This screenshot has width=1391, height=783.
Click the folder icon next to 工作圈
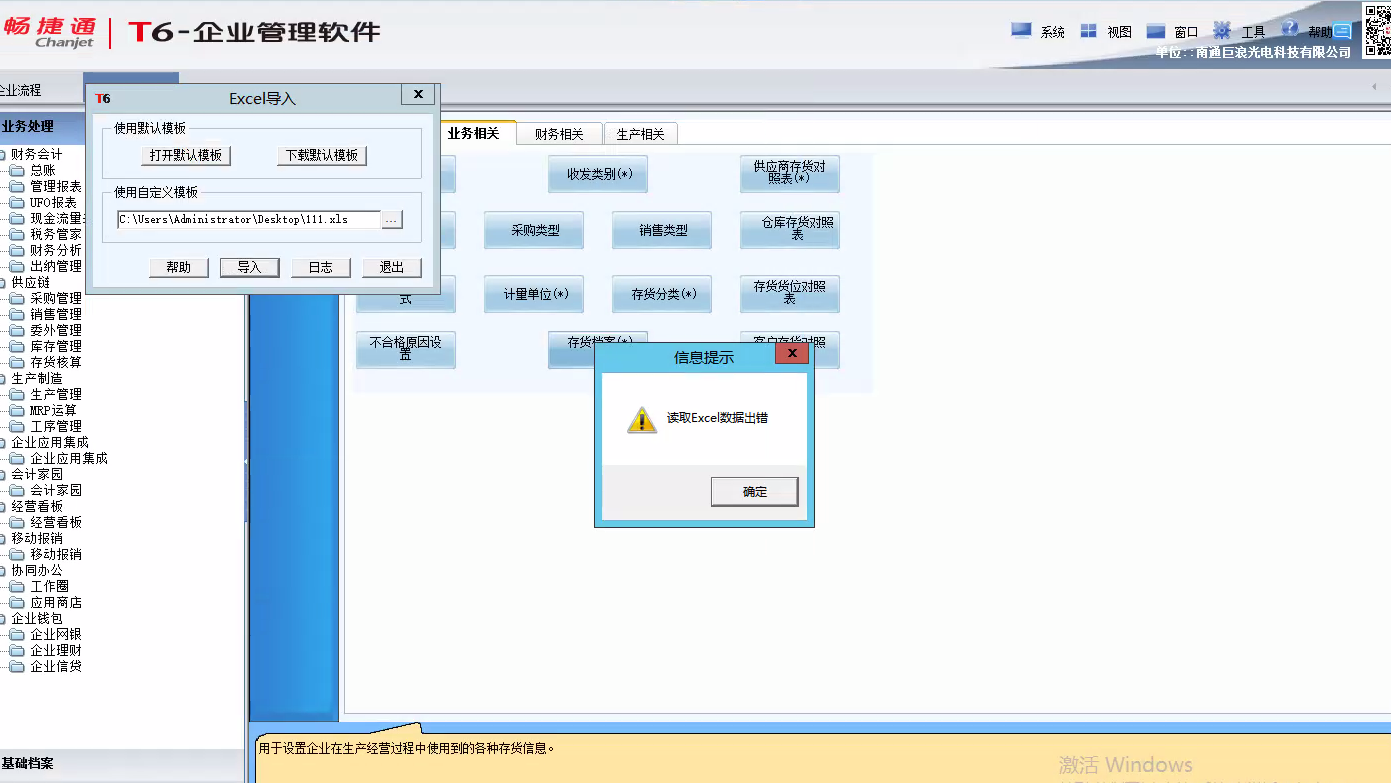(x=17, y=586)
